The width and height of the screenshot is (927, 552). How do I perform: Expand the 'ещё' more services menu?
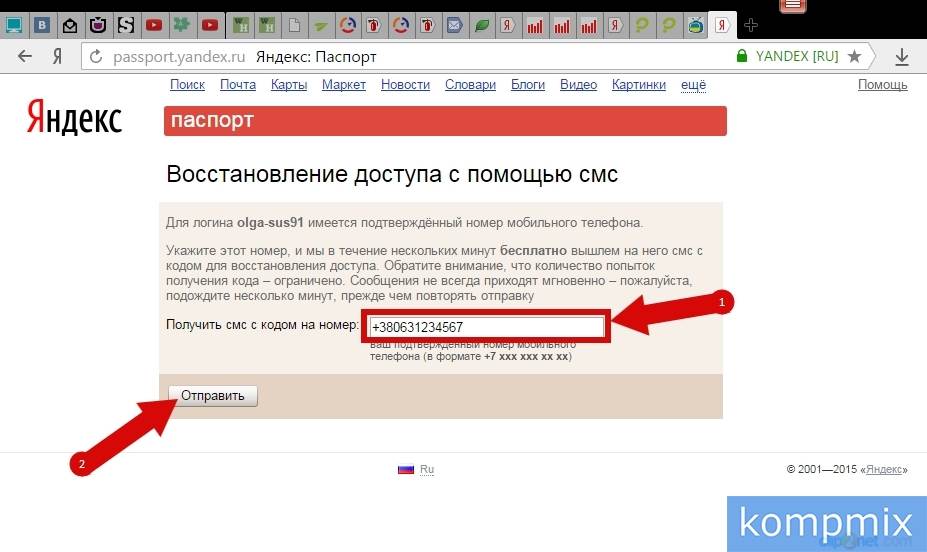pos(693,85)
